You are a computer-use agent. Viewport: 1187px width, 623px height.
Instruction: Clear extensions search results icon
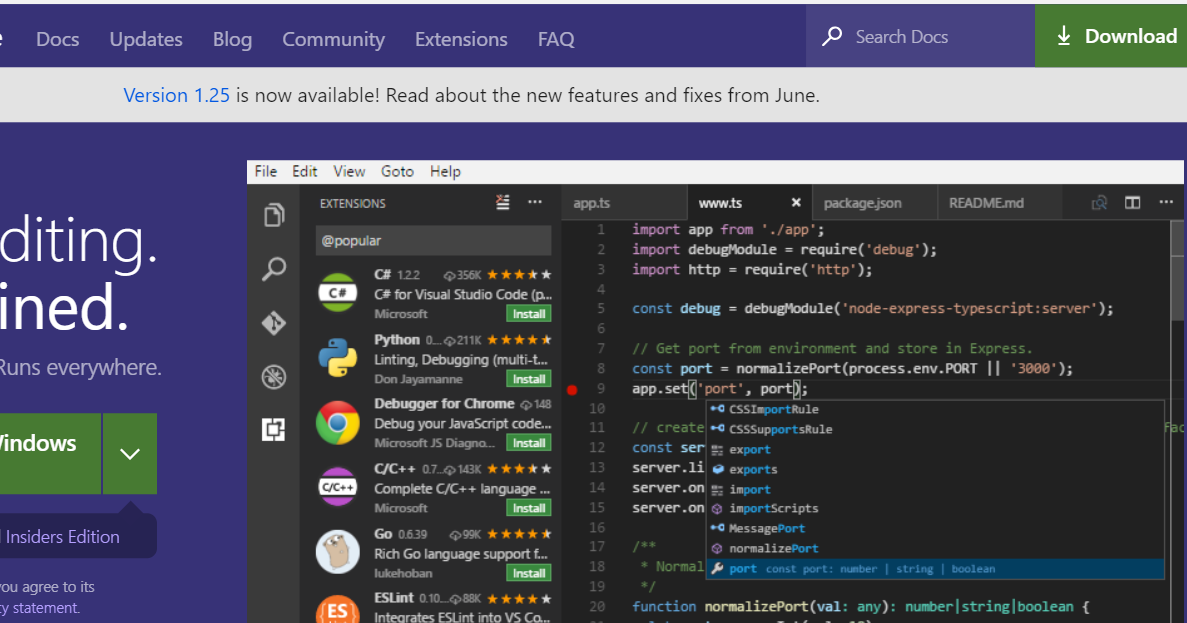click(503, 202)
